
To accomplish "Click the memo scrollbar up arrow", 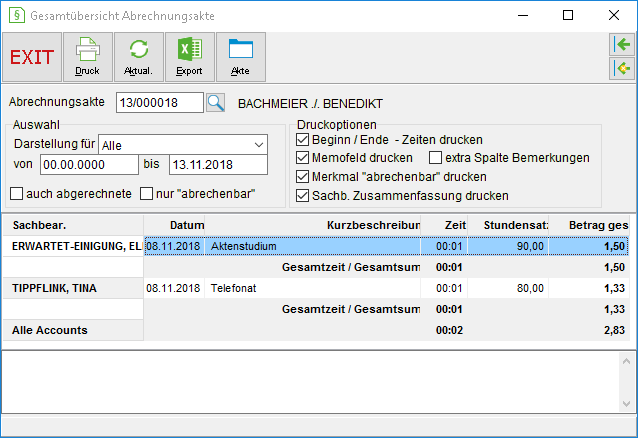I will 626,361.
